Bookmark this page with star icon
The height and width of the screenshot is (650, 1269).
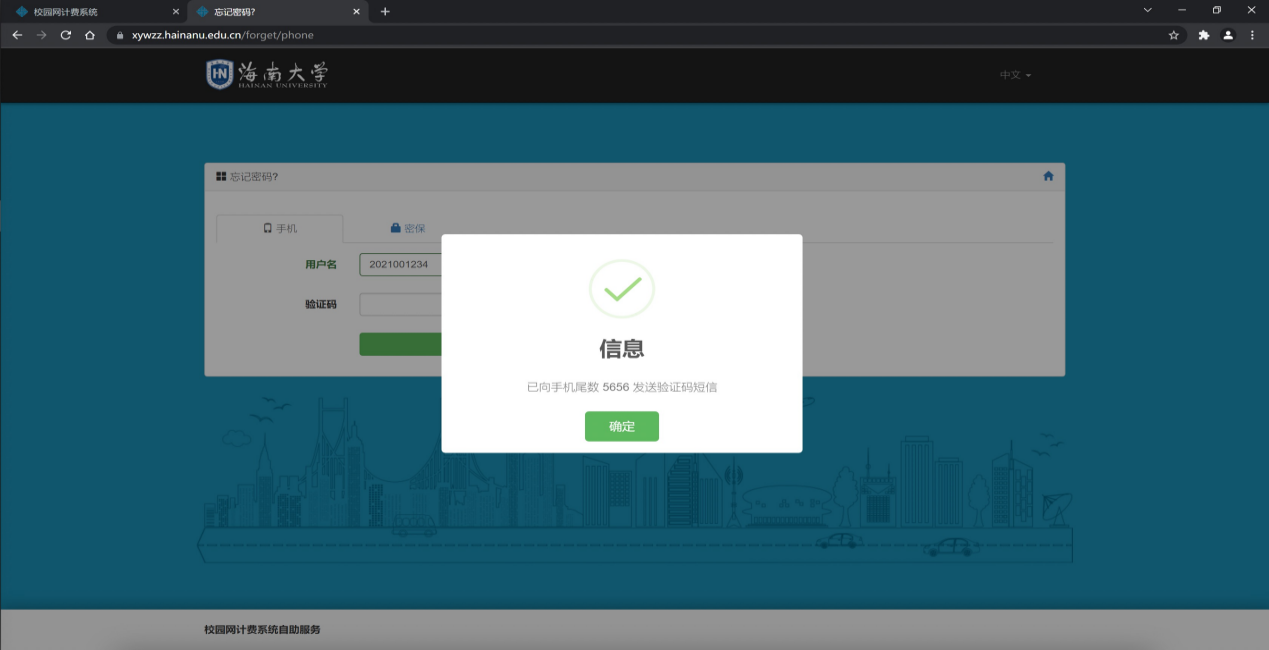click(1174, 35)
